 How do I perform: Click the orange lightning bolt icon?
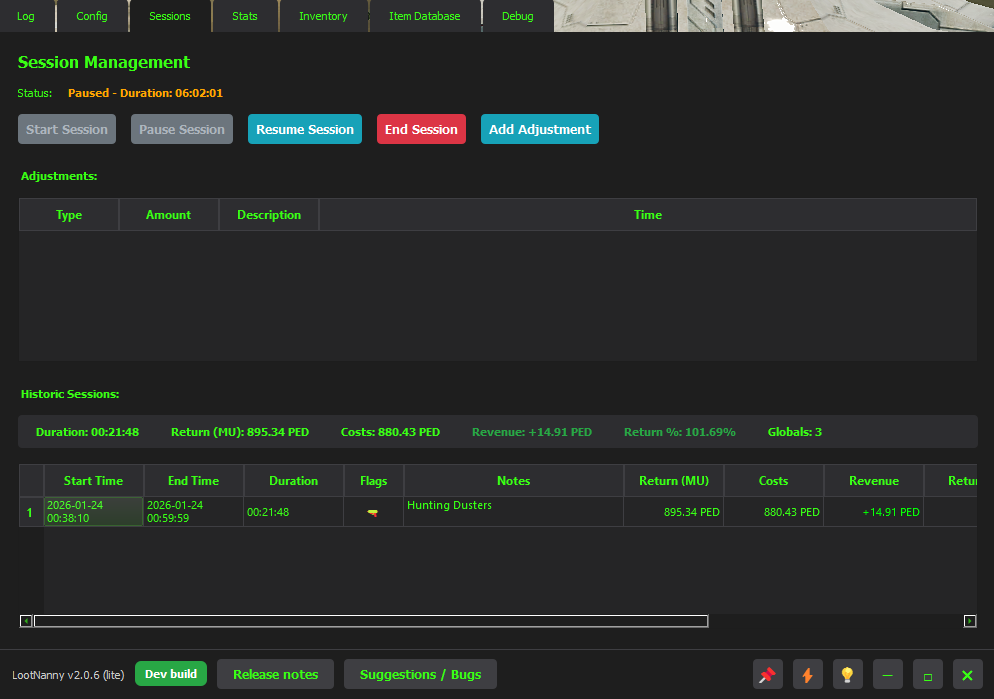808,674
